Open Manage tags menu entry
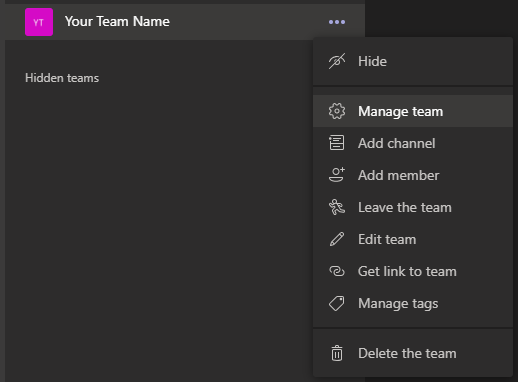 [413, 303]
